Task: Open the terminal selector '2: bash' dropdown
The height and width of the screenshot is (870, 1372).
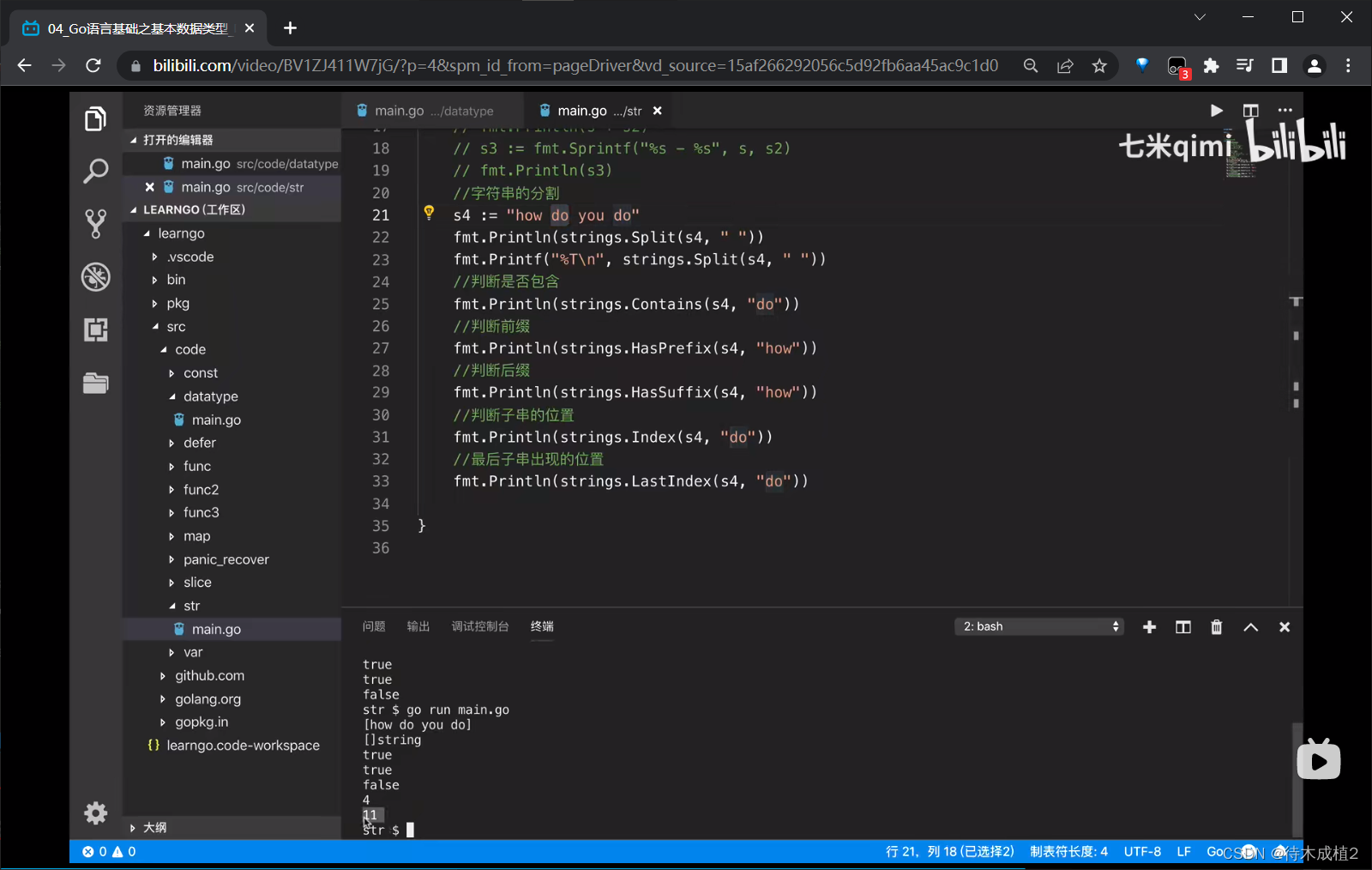Action: pyautogui.click(x=1039, y=626)
